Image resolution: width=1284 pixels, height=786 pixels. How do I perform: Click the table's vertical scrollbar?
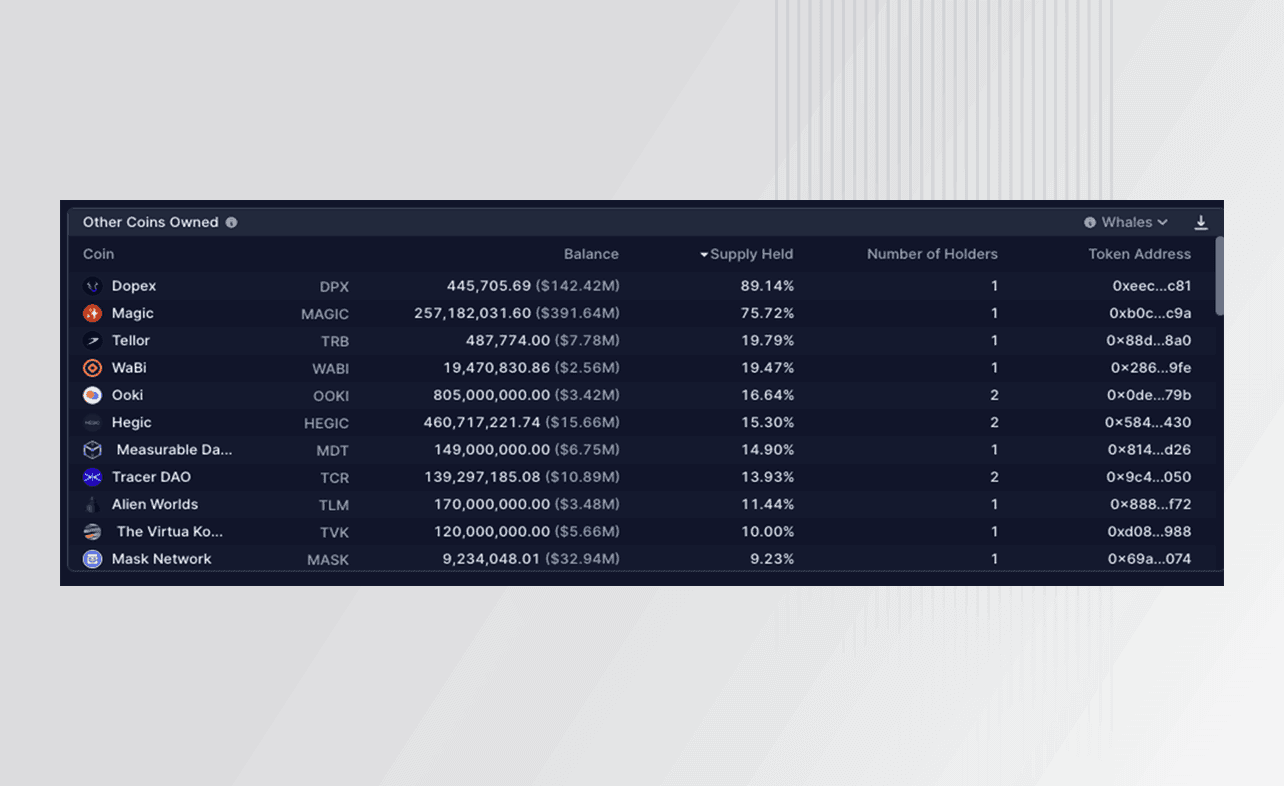point(1219,276)
